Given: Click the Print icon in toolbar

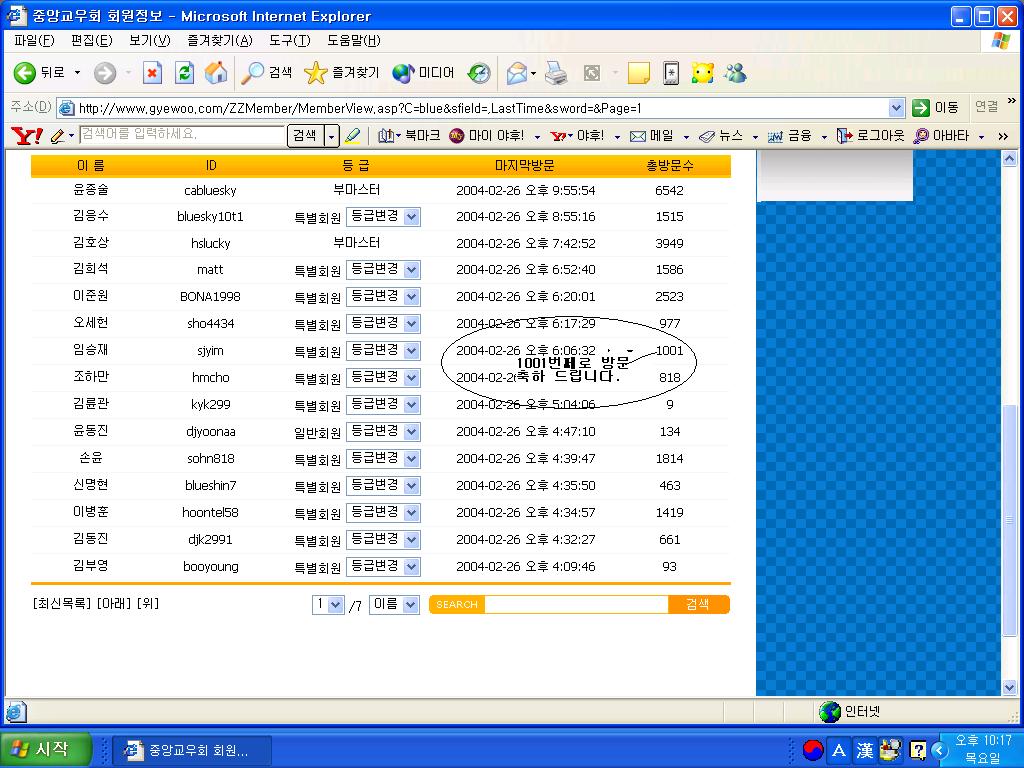Looking at the screenshot, I should point(556,73).
